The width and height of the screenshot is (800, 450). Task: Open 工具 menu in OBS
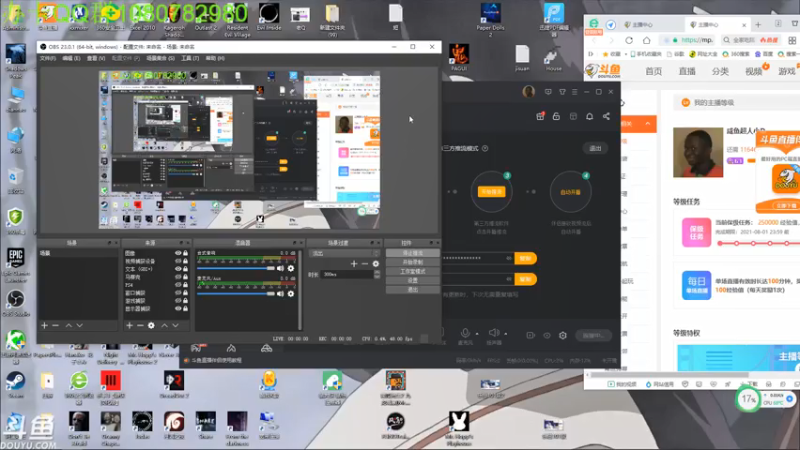[190, 59]
